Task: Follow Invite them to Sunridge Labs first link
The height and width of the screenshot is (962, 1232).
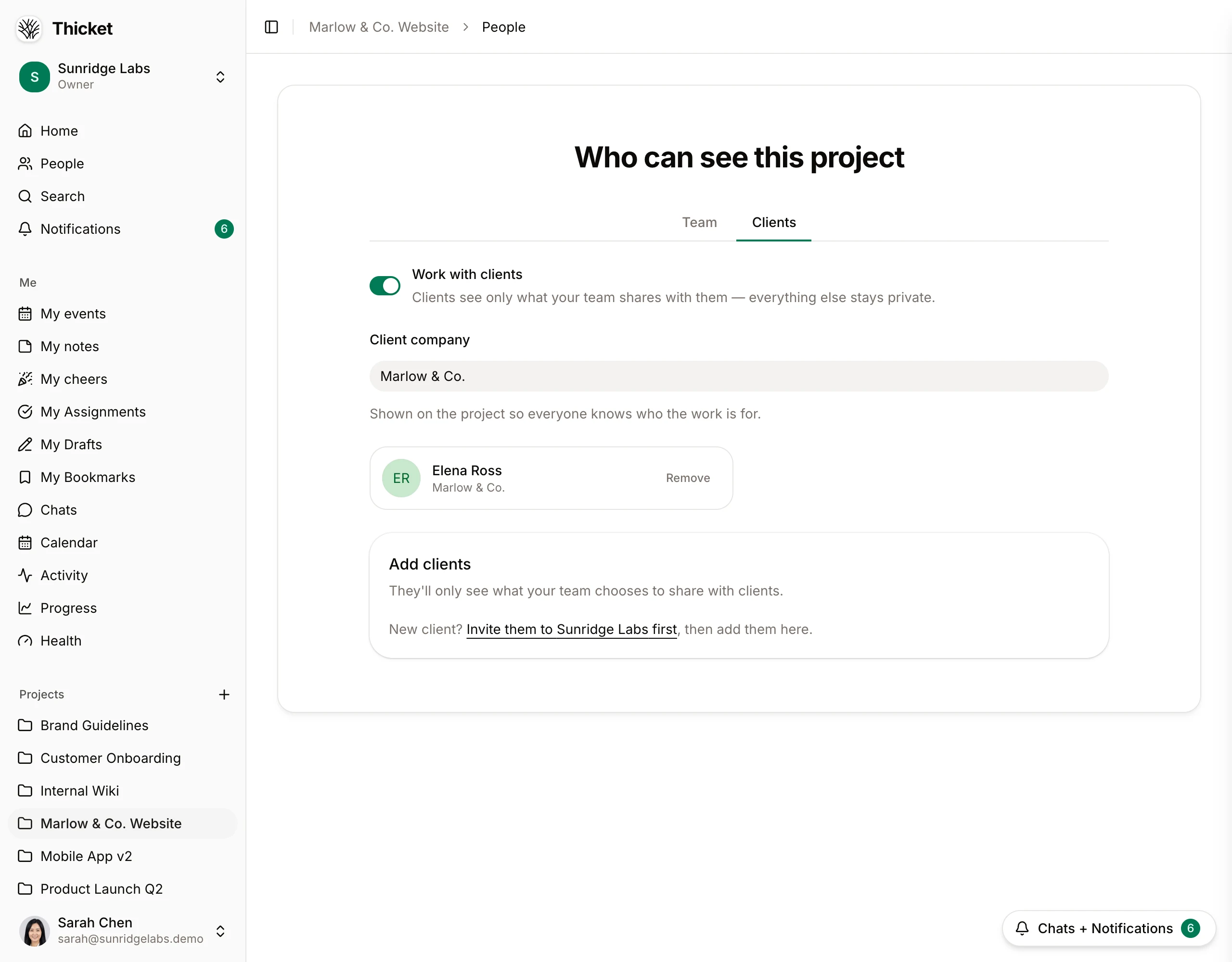Action: click(571, 629)
